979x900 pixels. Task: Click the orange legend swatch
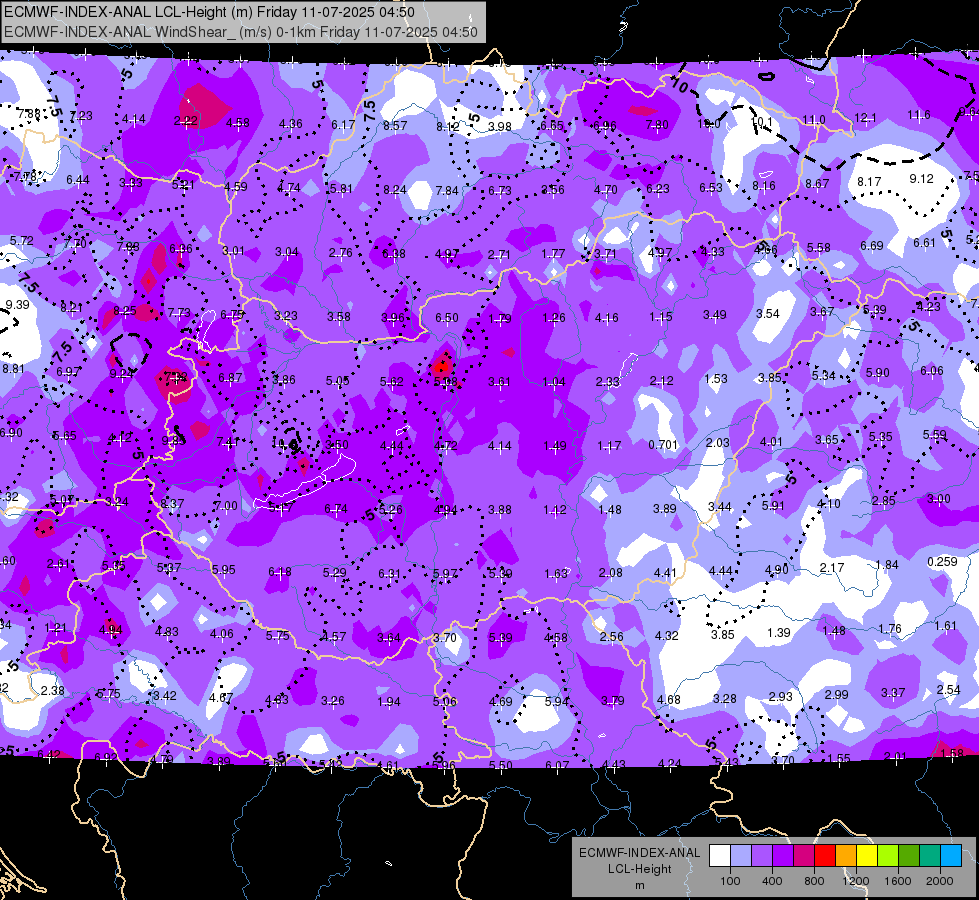[846, 856]
